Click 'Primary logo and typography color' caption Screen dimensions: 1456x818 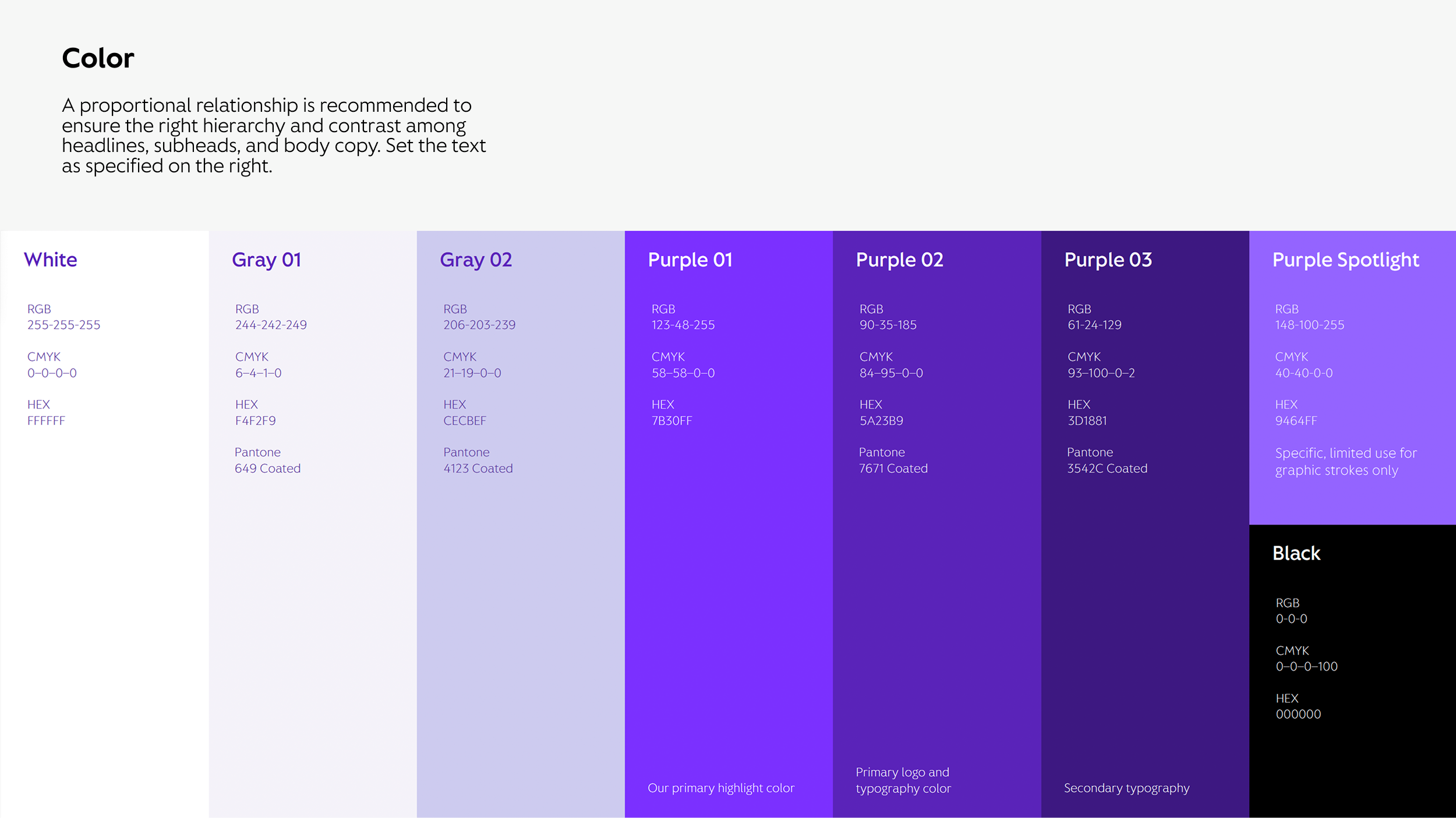[902, 780]
